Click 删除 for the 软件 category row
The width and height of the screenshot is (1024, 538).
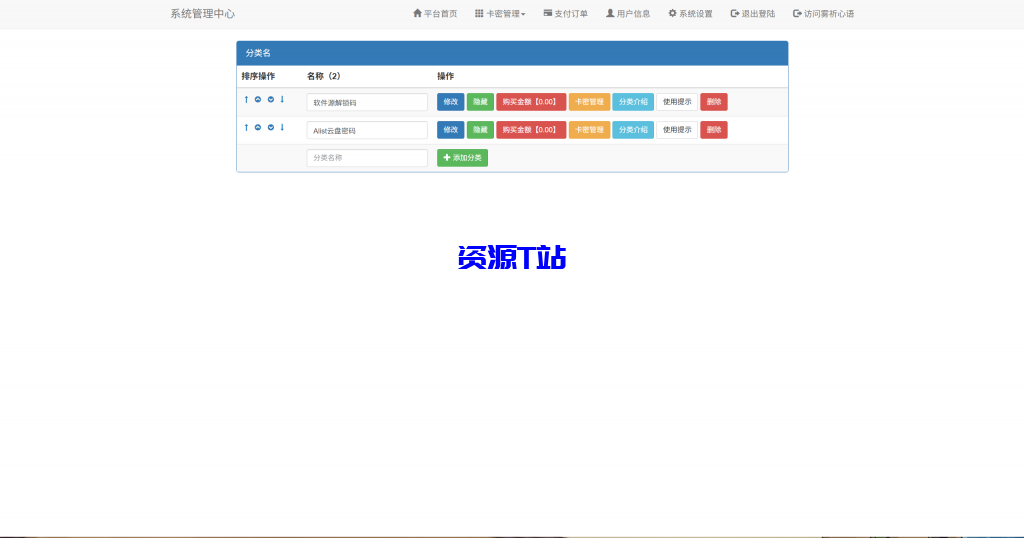[x=714, y=102]
